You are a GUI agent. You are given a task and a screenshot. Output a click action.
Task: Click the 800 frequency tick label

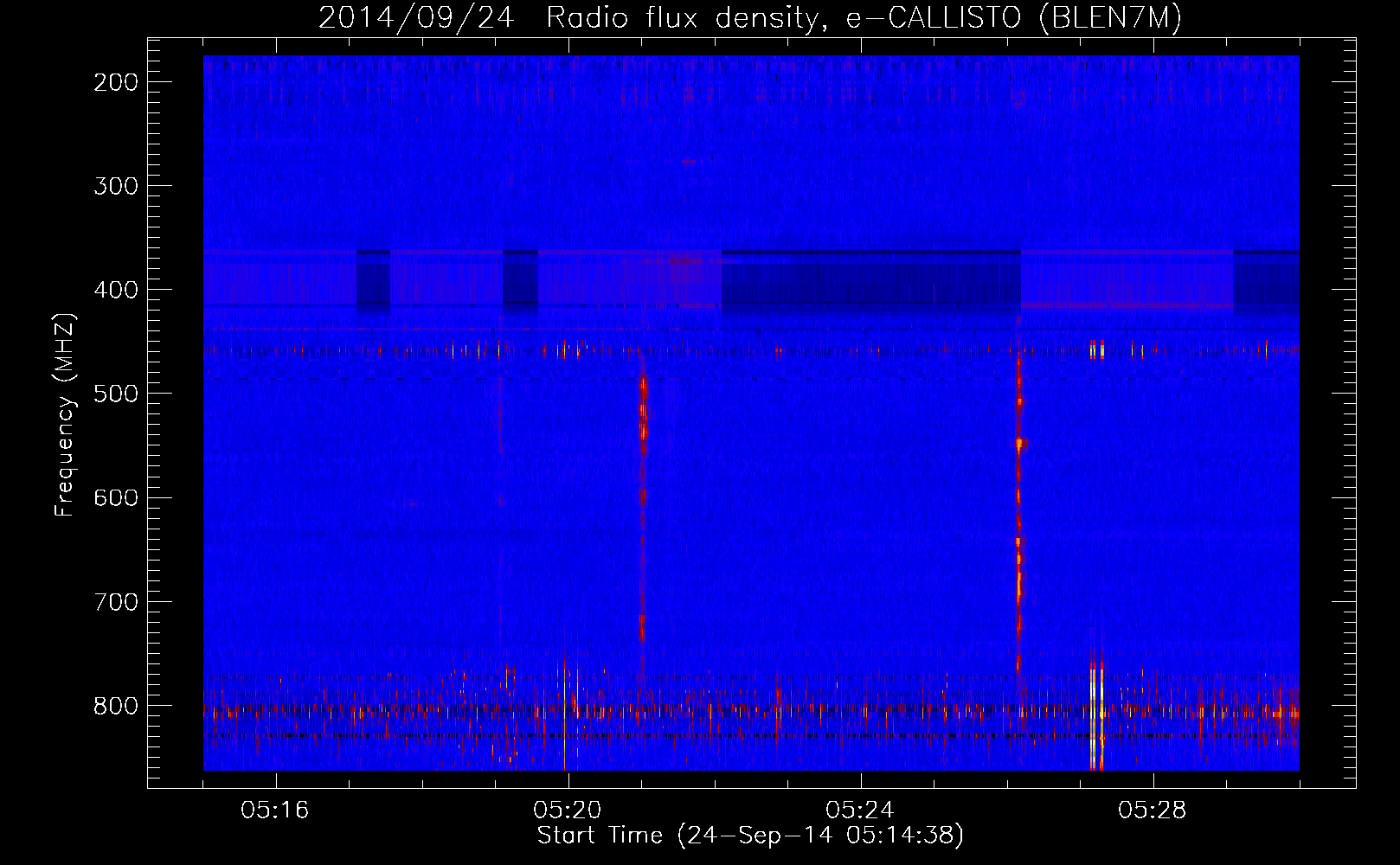point(115,705)
